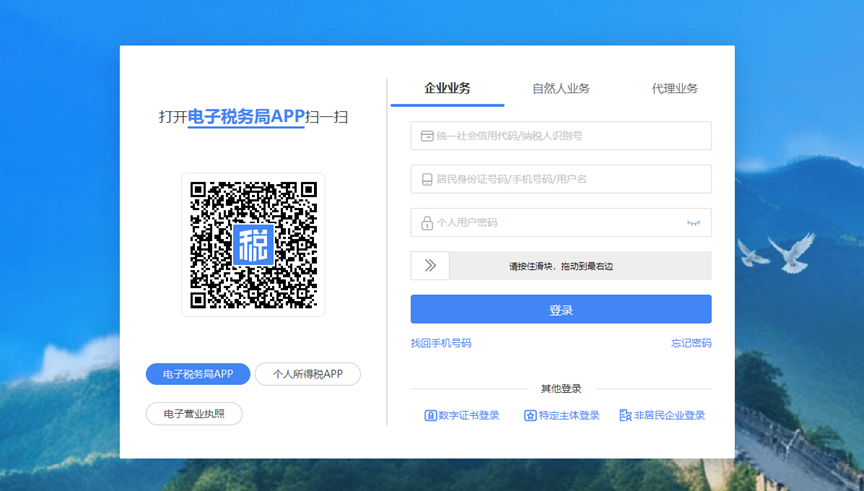Viewport: 864px width, 491px height.
Task: Click the credit code card icon
Action: pyautogui.click(x=427, y=136)
